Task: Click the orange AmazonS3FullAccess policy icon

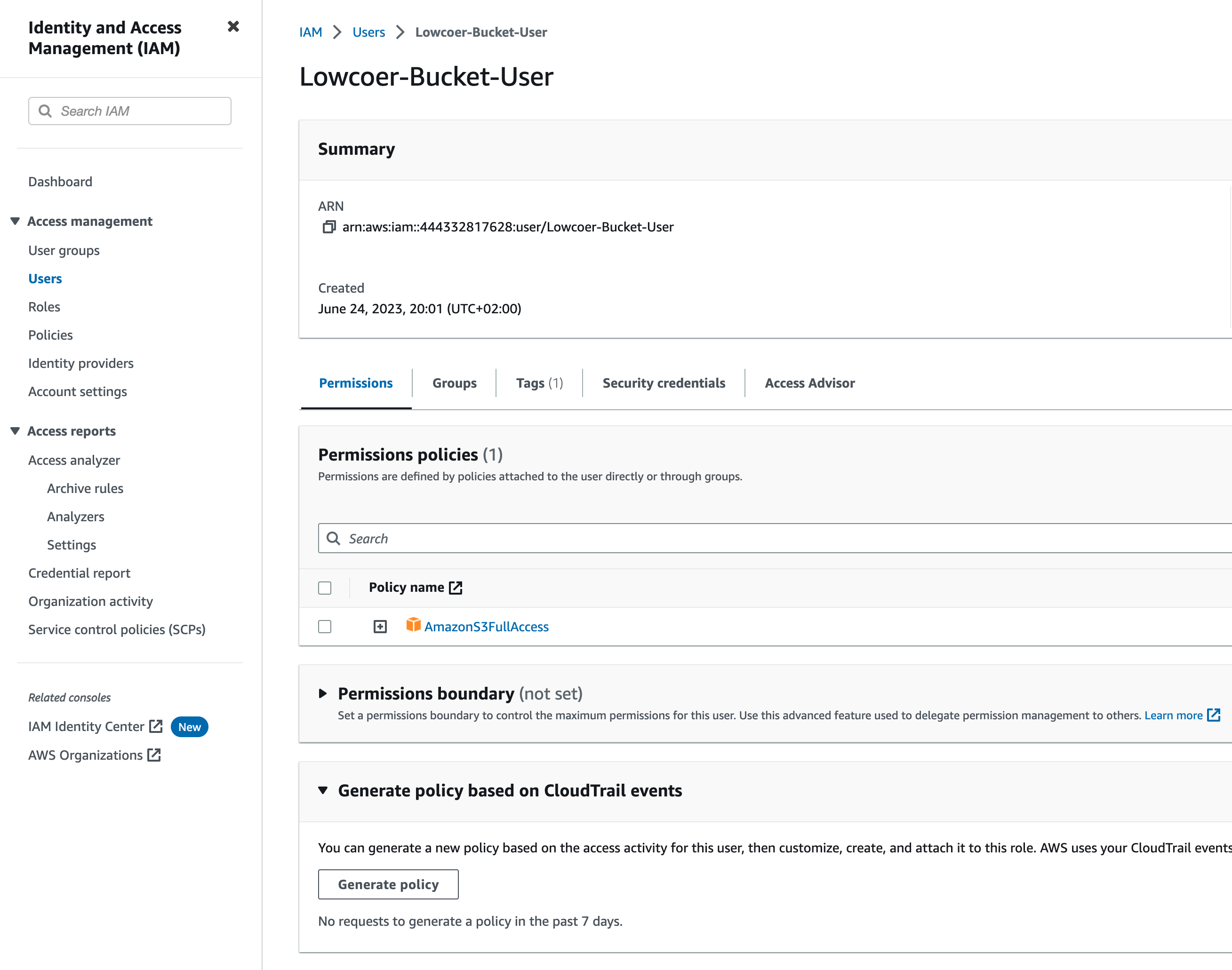Action: point(414,625)
